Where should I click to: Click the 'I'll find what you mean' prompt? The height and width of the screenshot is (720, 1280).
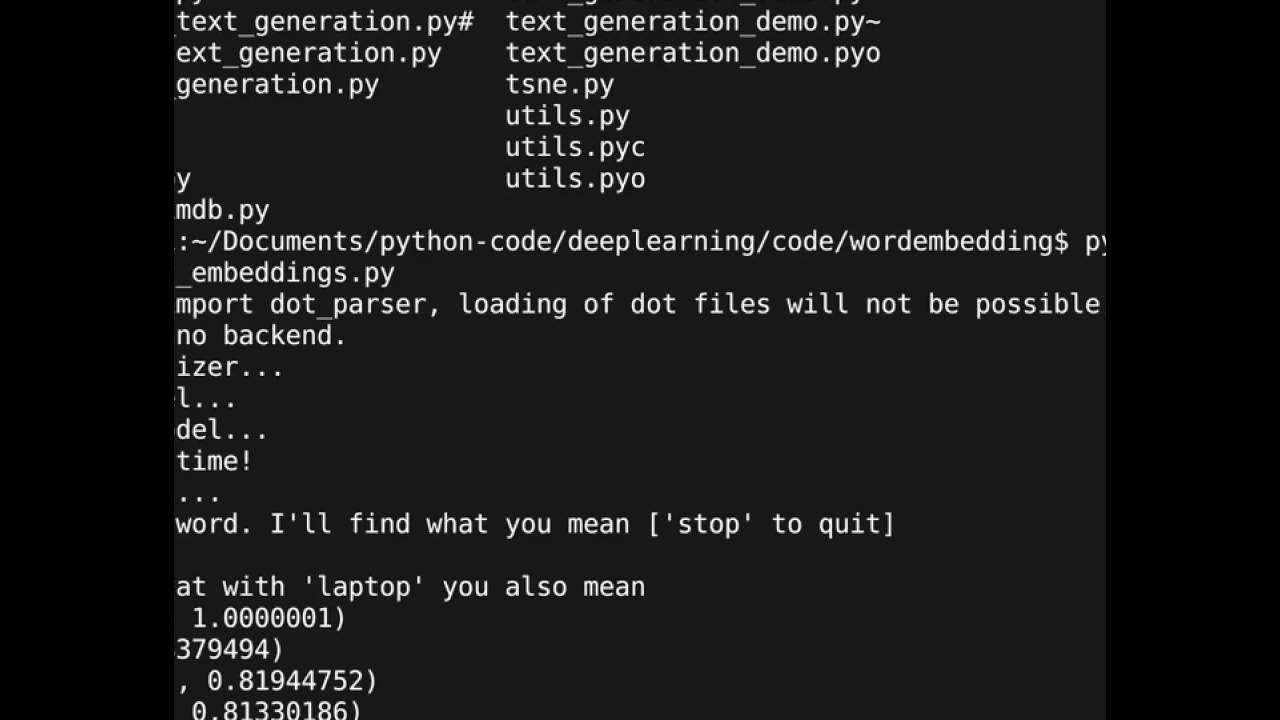[450, 524]
